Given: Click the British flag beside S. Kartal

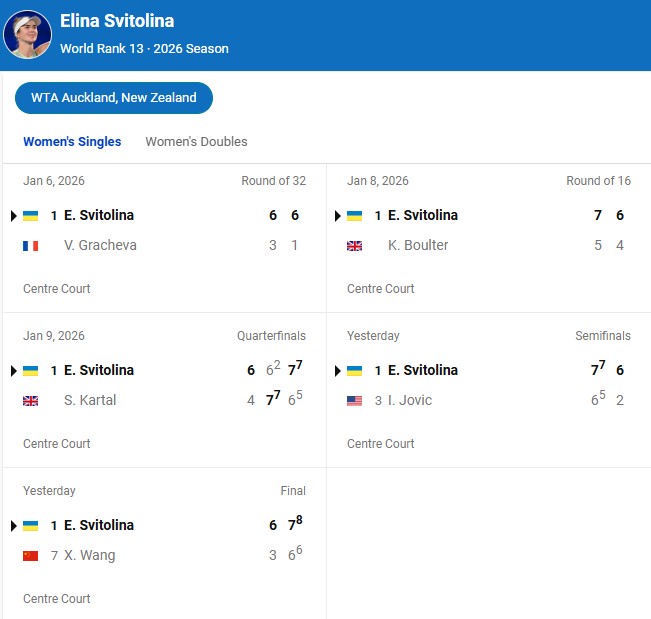Looking at the screenshot, I should coord(30,401).
